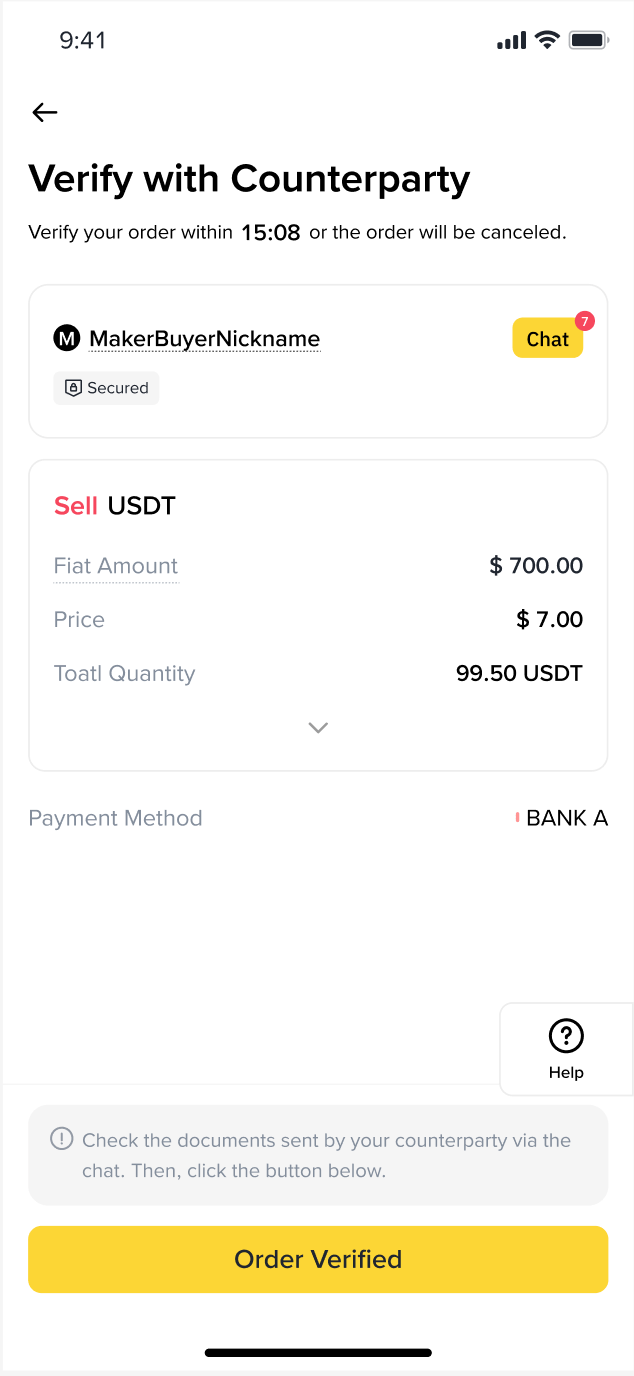Tap the red marker beside BANK A
The width and height of the screenshot is (634, 1376).
pos(517,818)
